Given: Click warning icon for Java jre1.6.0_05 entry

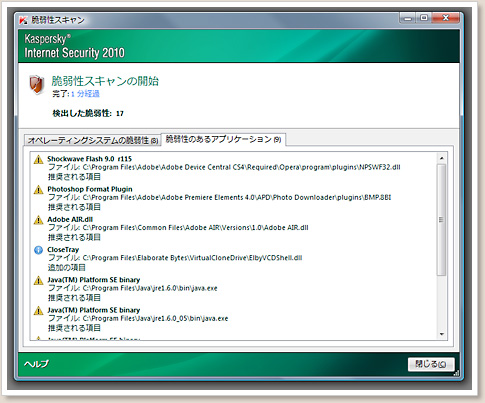Looking at the screenshot, I should point(39,311).
